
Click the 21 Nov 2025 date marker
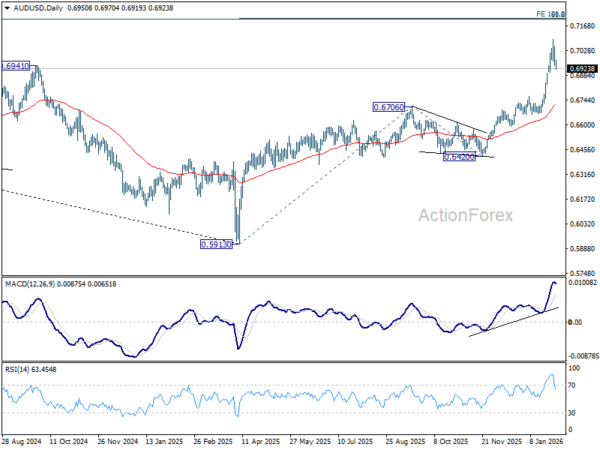pyautogui.click(x=502, y=442)
